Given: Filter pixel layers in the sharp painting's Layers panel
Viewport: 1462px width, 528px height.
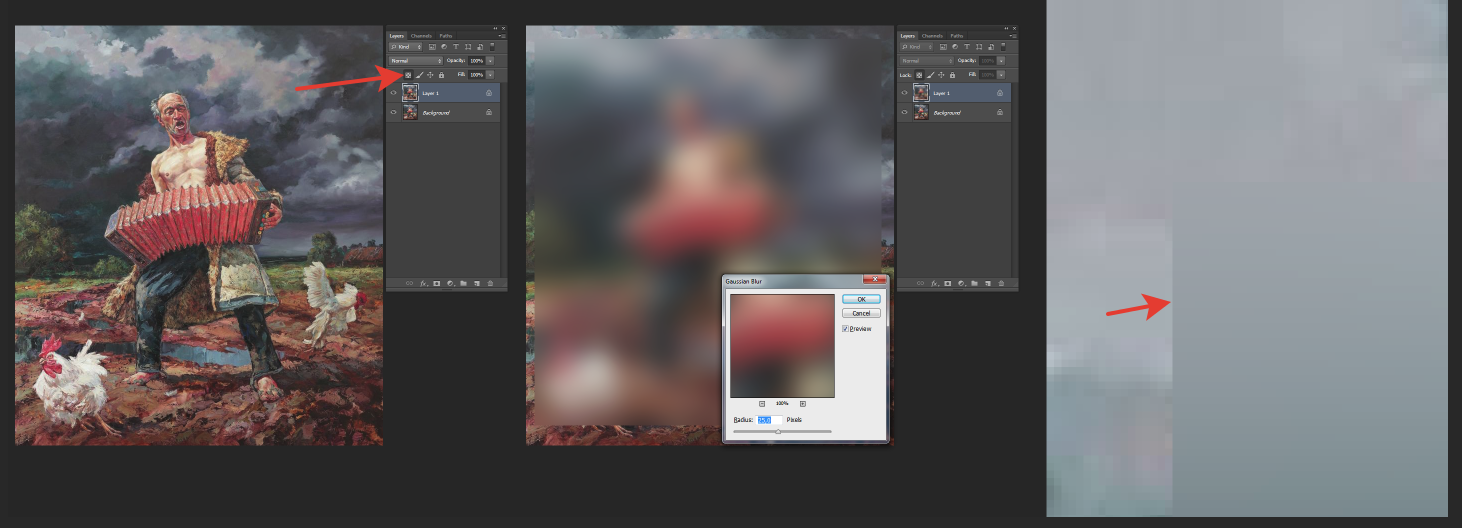Looking at the screenshot, I should coord(432,47).
